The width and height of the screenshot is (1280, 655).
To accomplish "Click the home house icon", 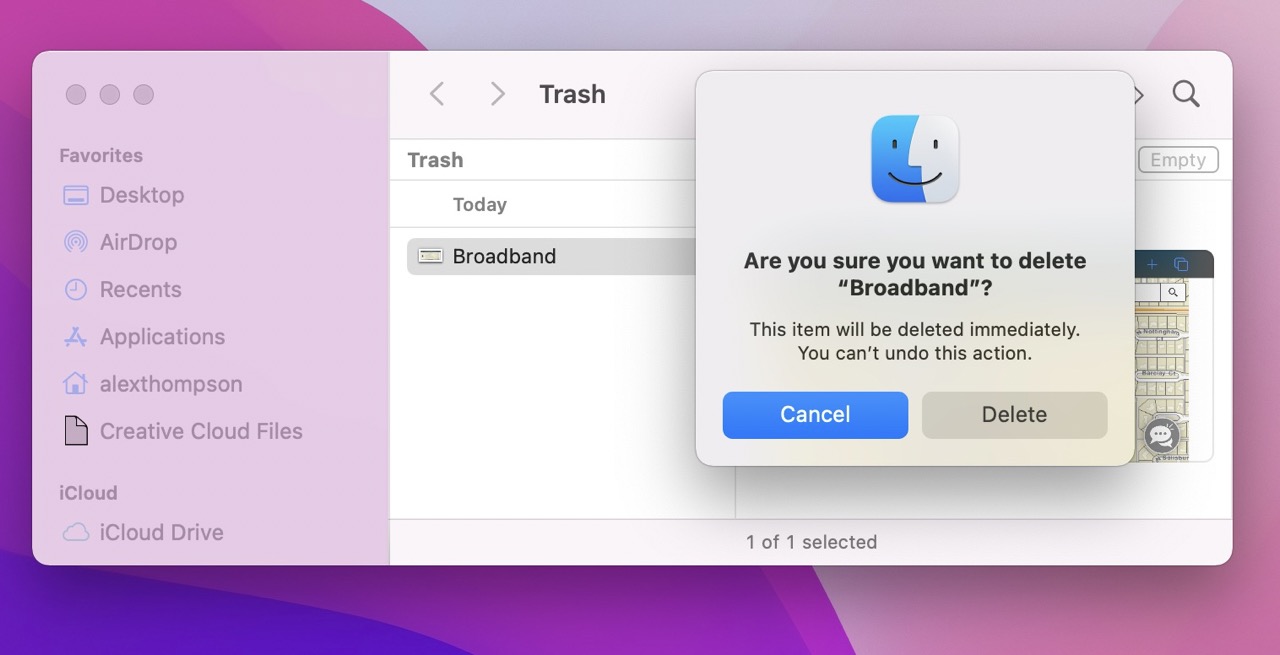I will 76,383.
